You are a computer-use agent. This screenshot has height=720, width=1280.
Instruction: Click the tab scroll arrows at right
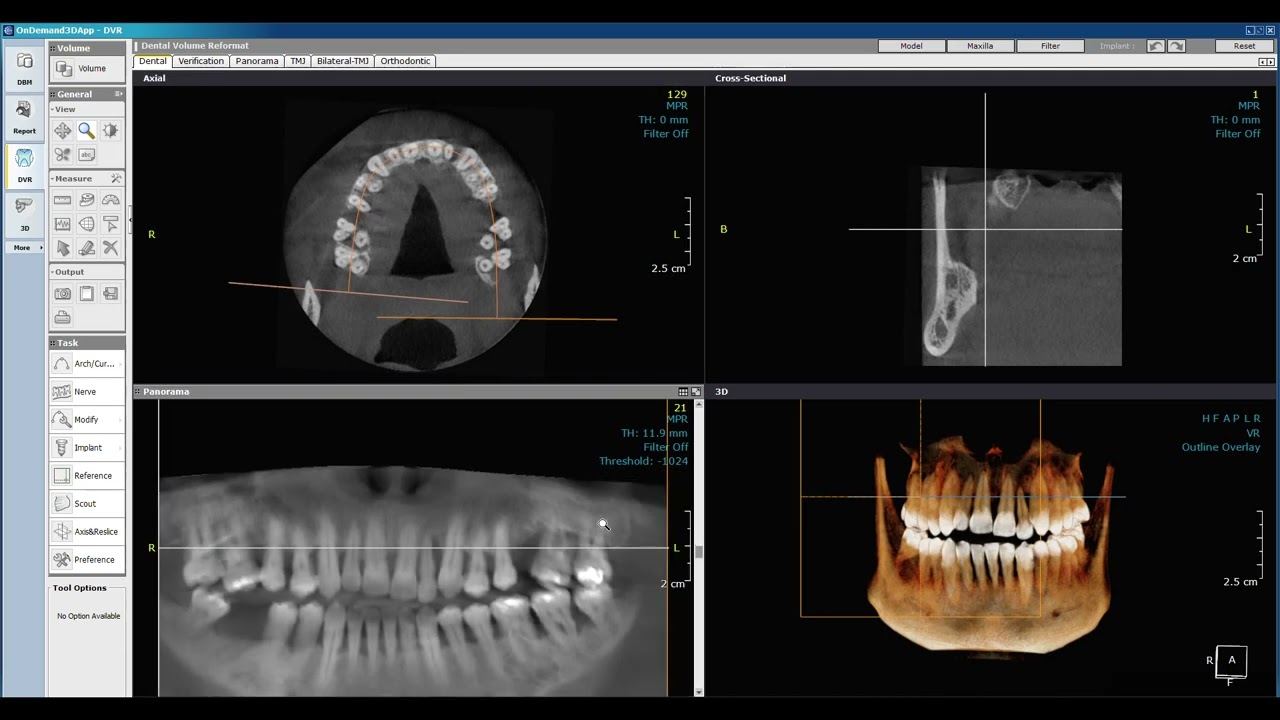click(x=1267, y=62)
